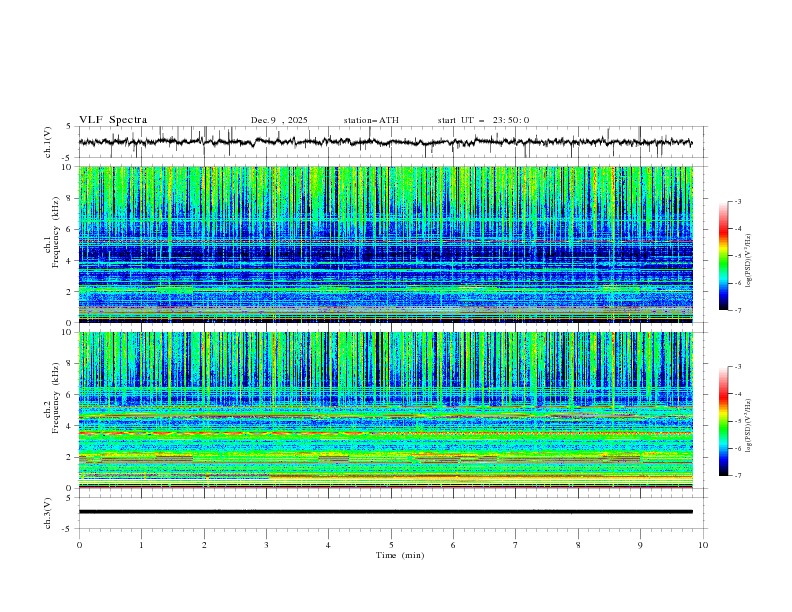The width and height of the screenshot is (792, 612).
Task: Click the 10-minute tick label on time axis
Action: click(x=703, y=545)
